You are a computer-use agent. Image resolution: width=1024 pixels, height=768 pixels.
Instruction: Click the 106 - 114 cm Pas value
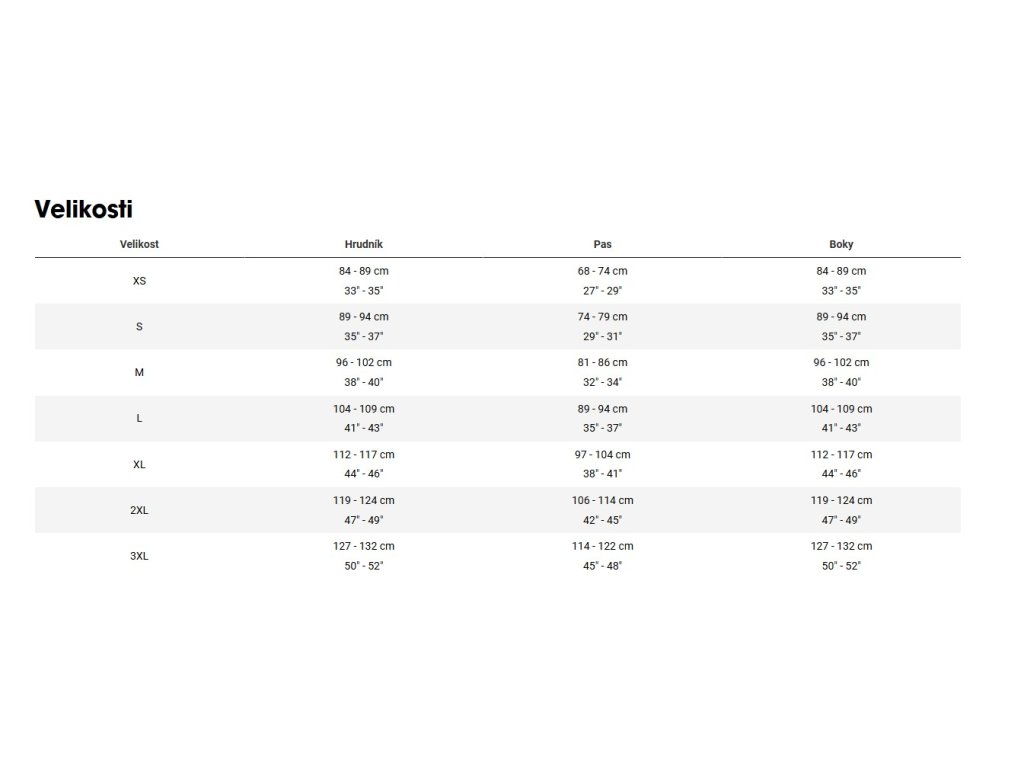click(x=602, y=500)
